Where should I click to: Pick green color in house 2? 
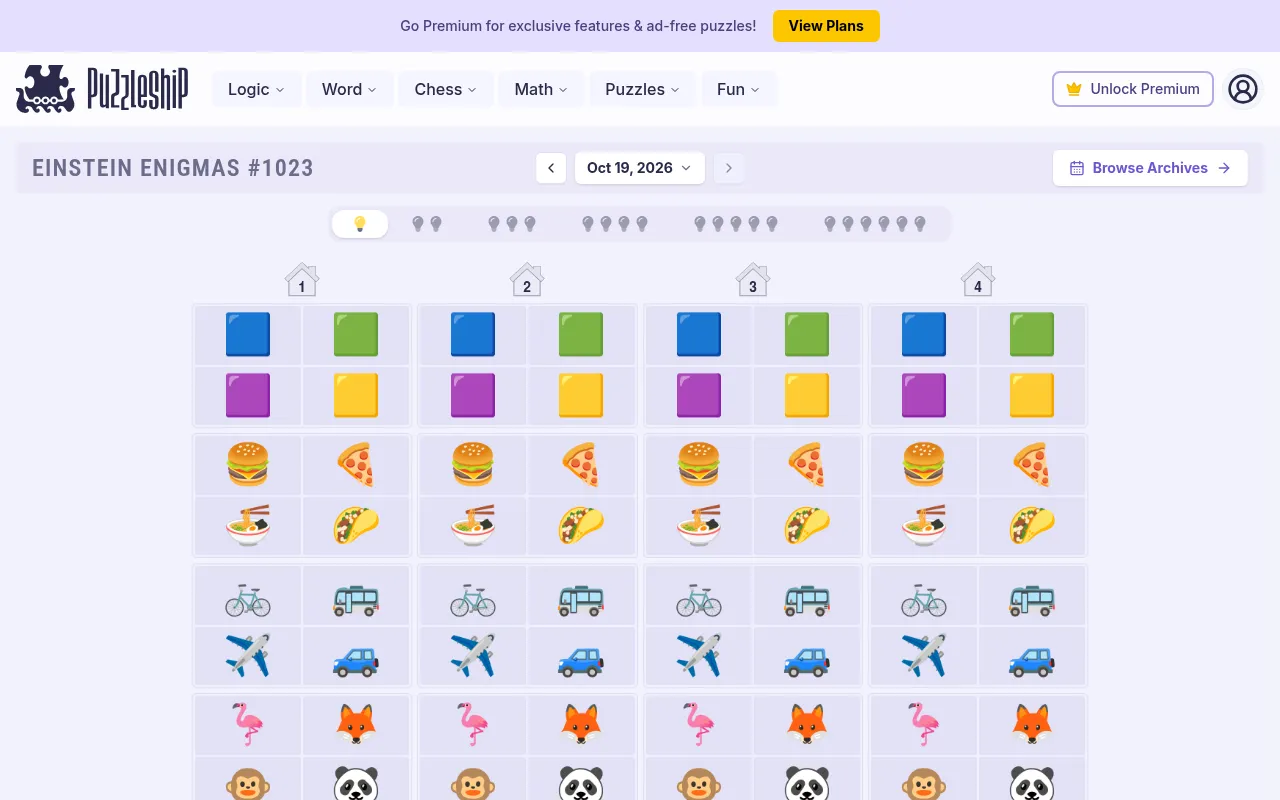click(581, 334)
